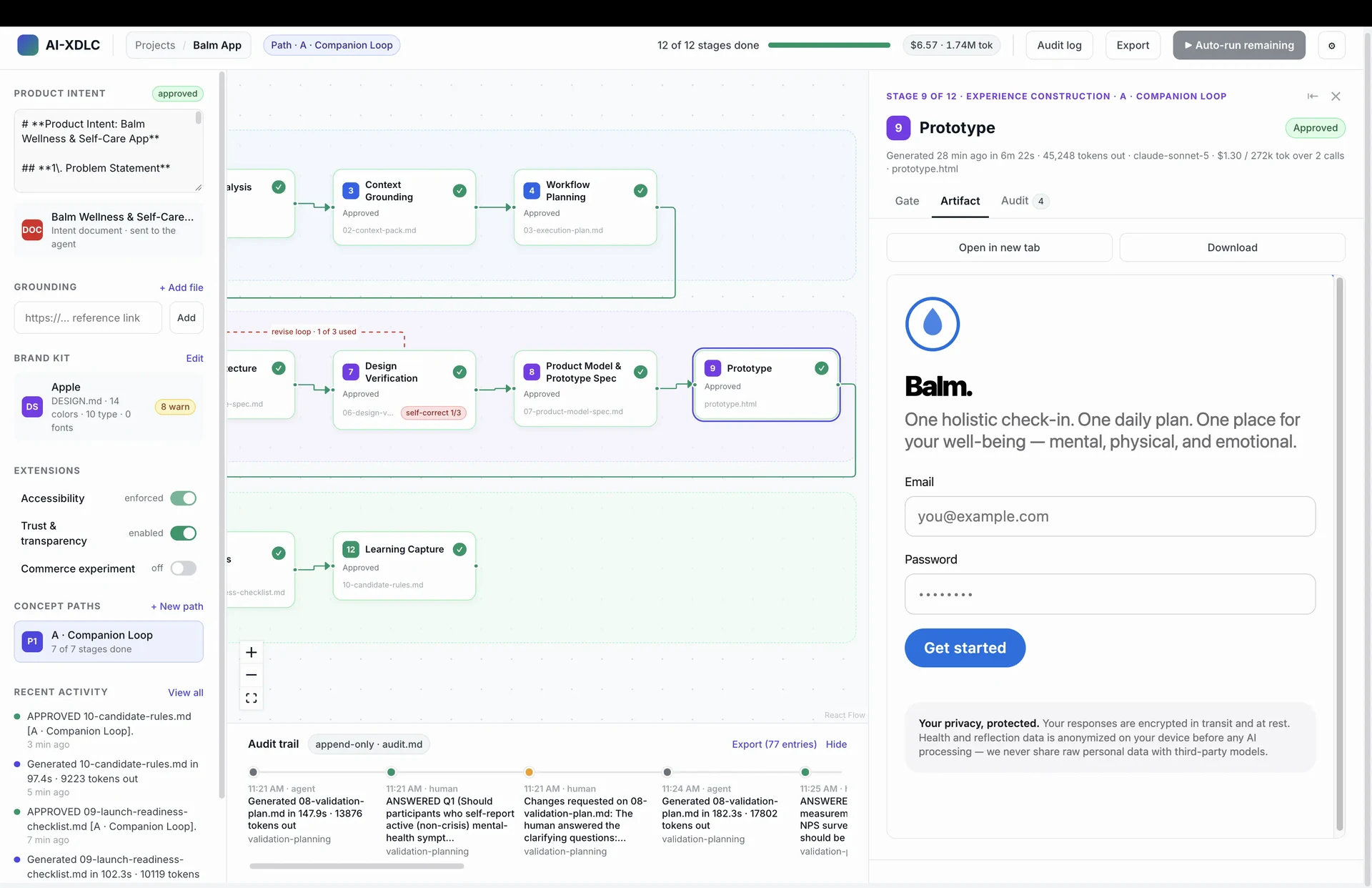Click the orange audit trail marker for Changes requested
This screenshot has height=888, width=1372.
pyautogui.click(x=529, y=772)
